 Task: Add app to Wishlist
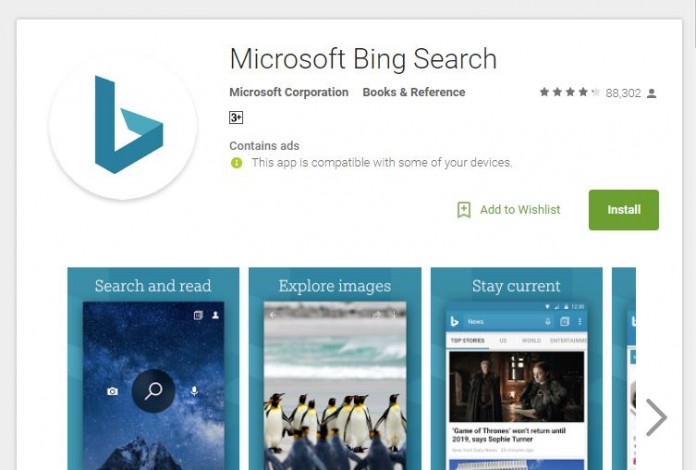point(509,209)
